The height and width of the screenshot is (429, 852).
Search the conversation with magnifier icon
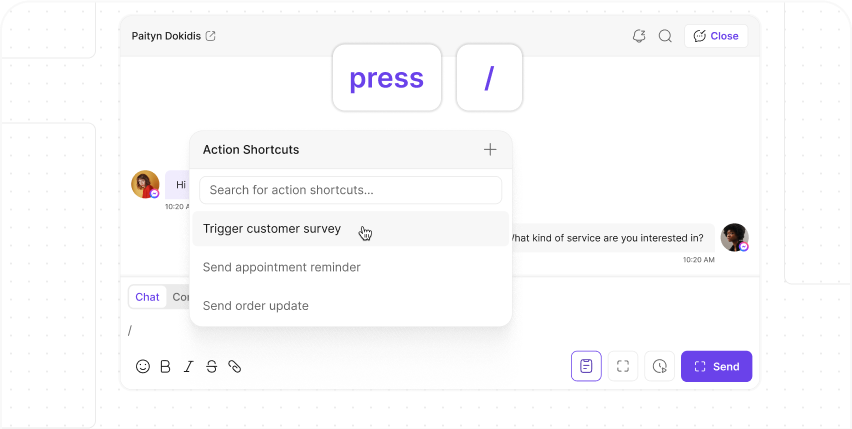click(665, 36)
